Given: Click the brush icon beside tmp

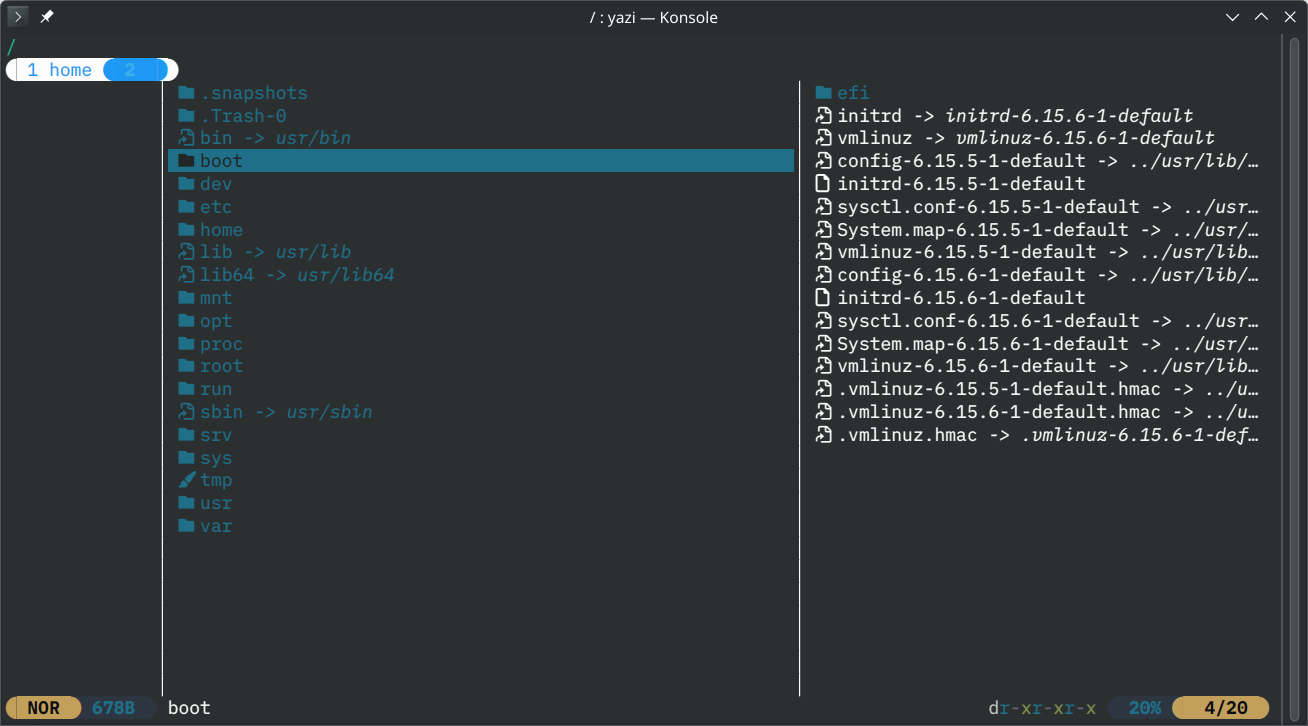Looking at the screenshot, I should (185, 480).
